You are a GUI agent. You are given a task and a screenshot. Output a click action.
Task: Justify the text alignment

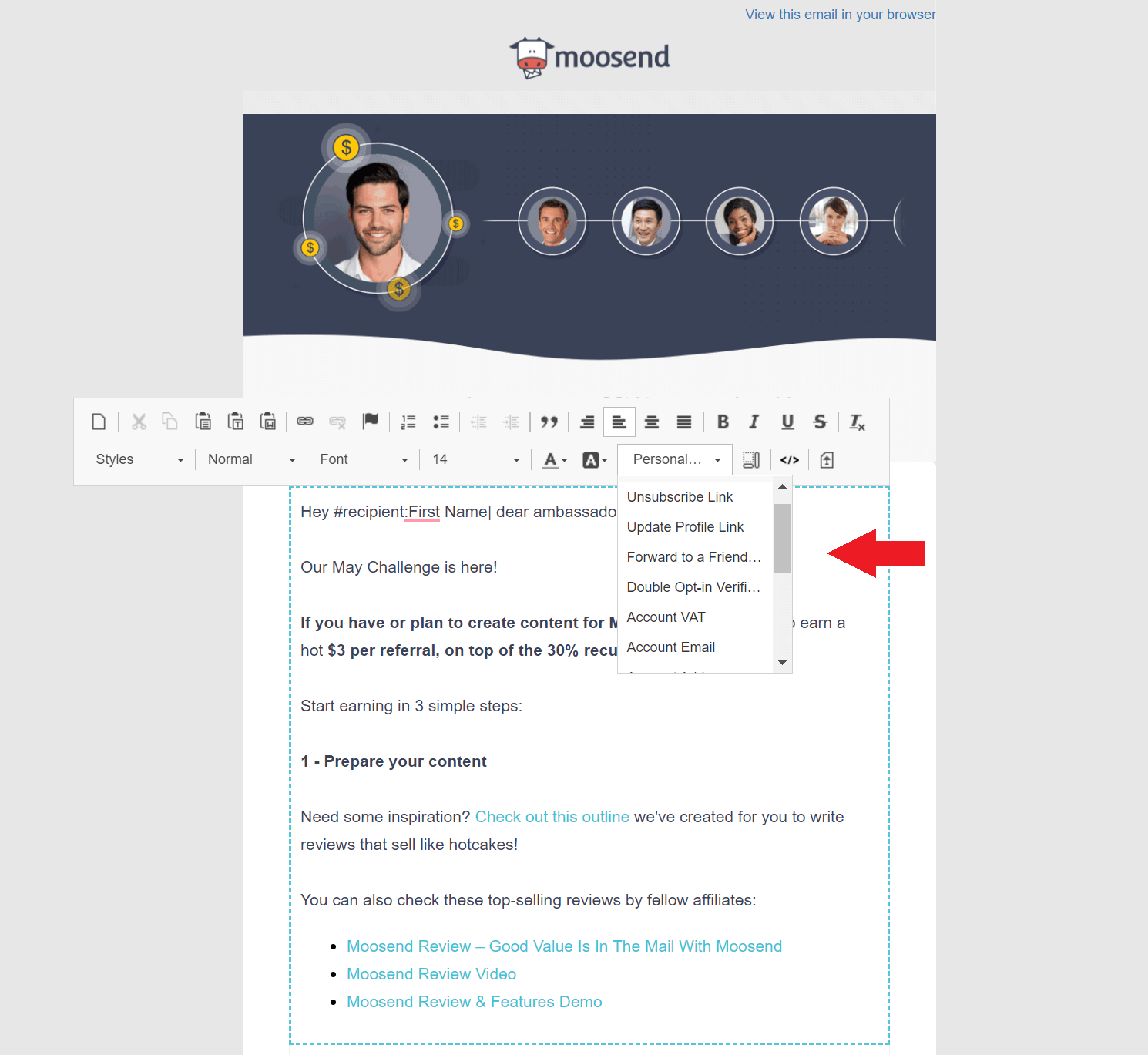(x=684, y=422)
